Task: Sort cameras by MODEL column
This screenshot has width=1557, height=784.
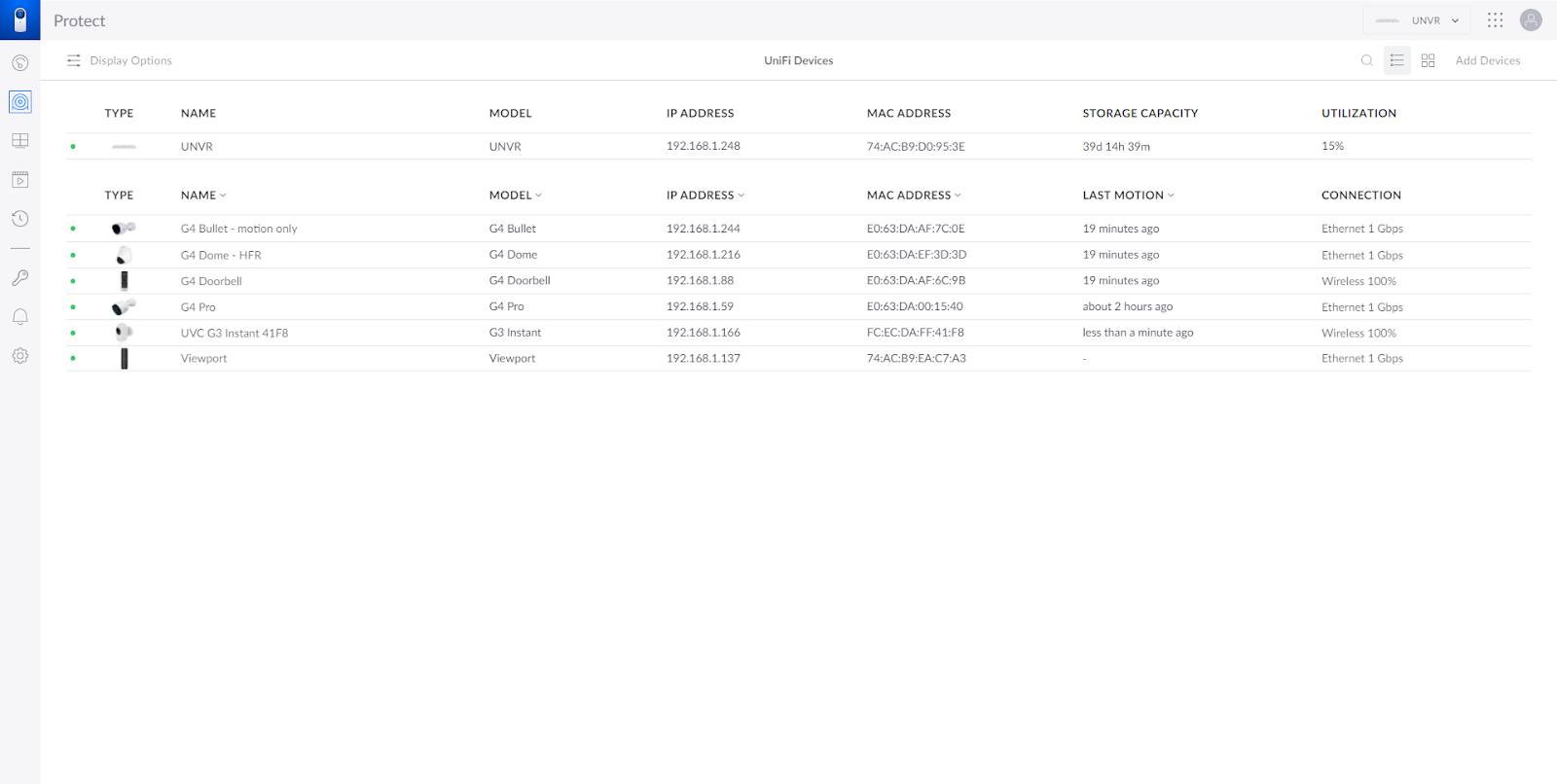Action: point(516,196)
